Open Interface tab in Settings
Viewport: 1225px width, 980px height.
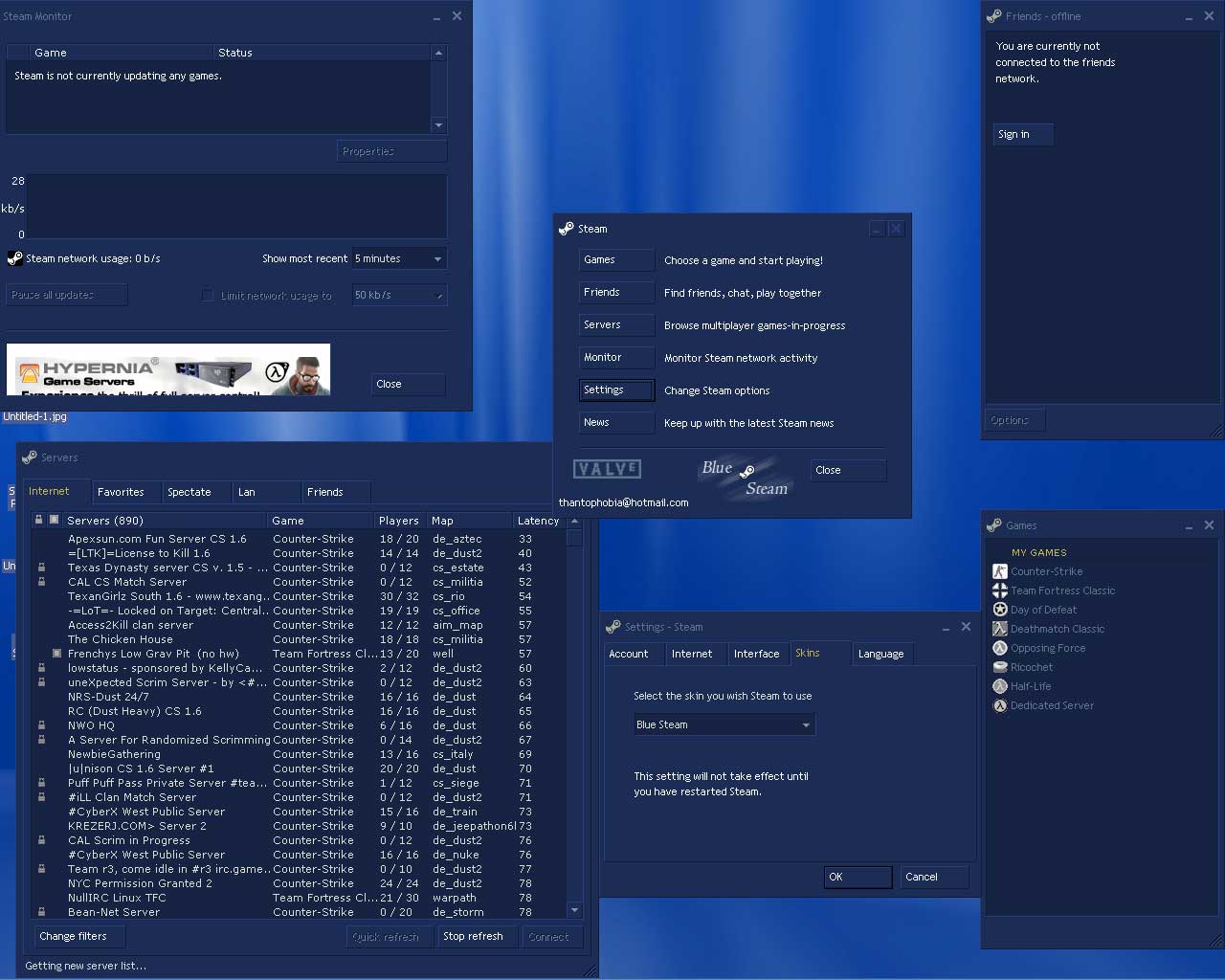point(758,654)
